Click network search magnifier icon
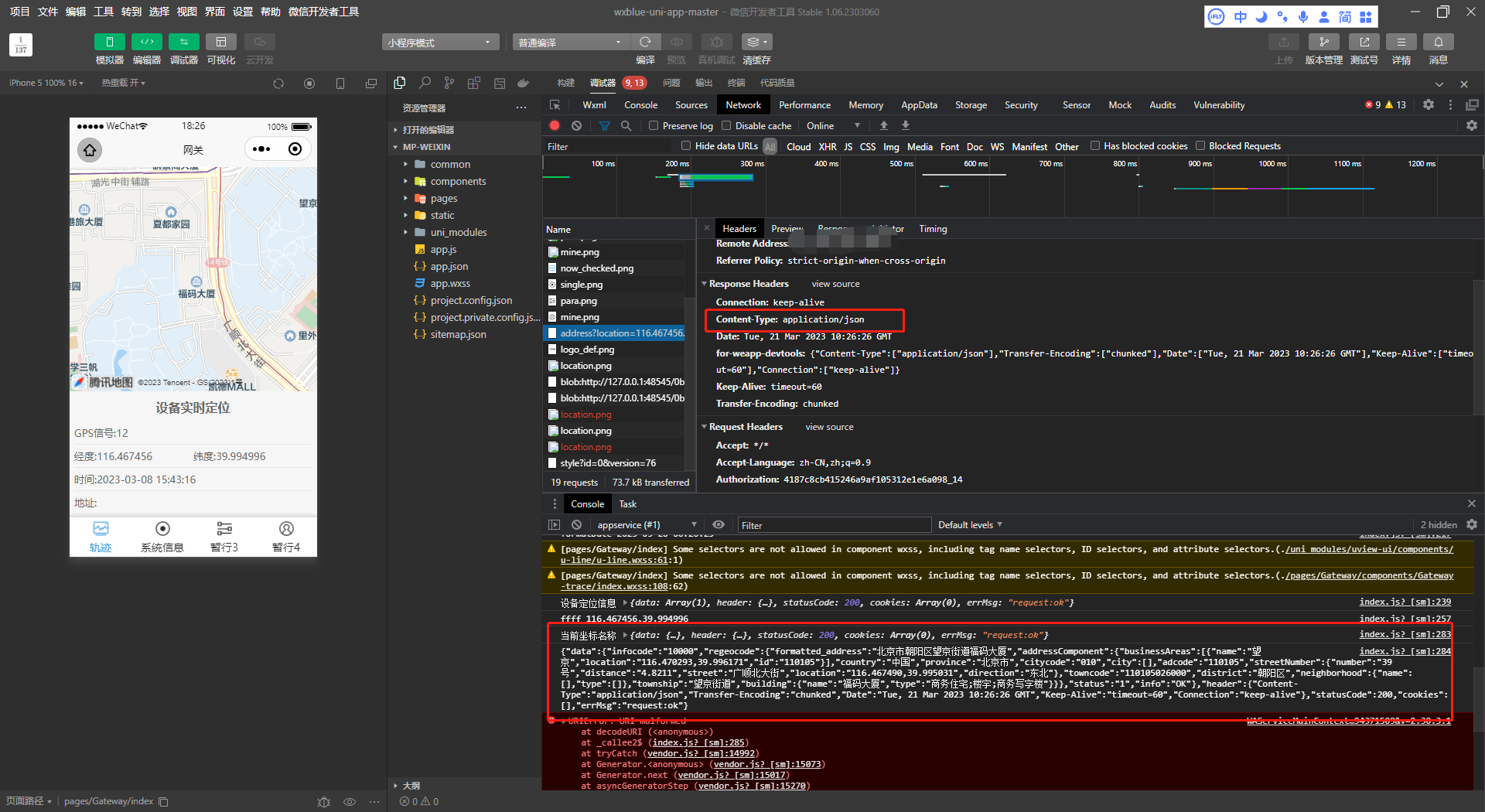The height and width of the screenshot is (812, 1485). tap(626, 125)
